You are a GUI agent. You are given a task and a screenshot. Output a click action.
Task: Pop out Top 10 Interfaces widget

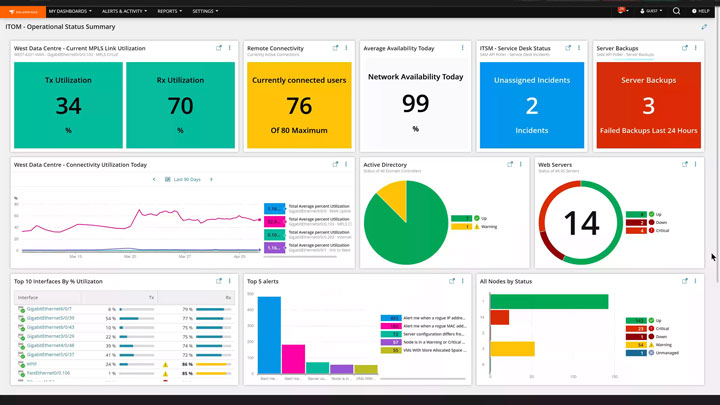219,281
